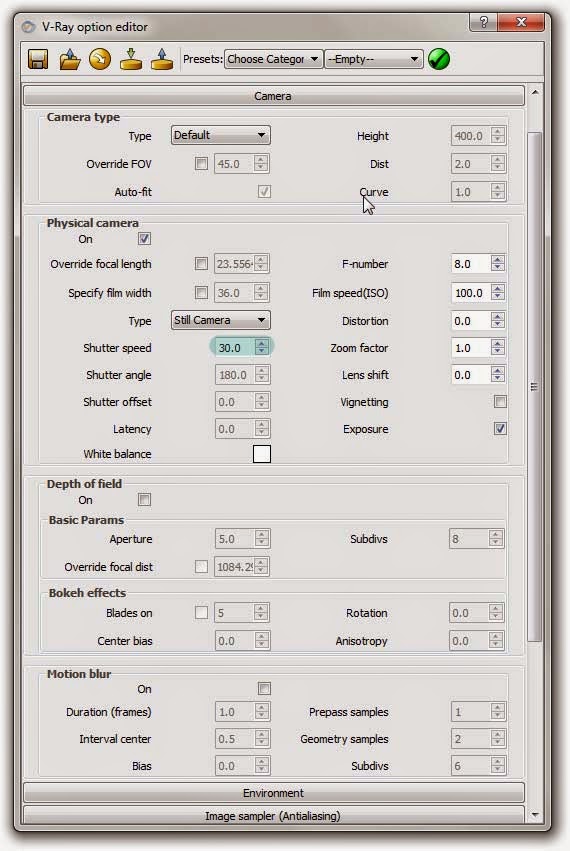Click the restore defaults arrow icon

pyautogui.click(x=100, y=59)
